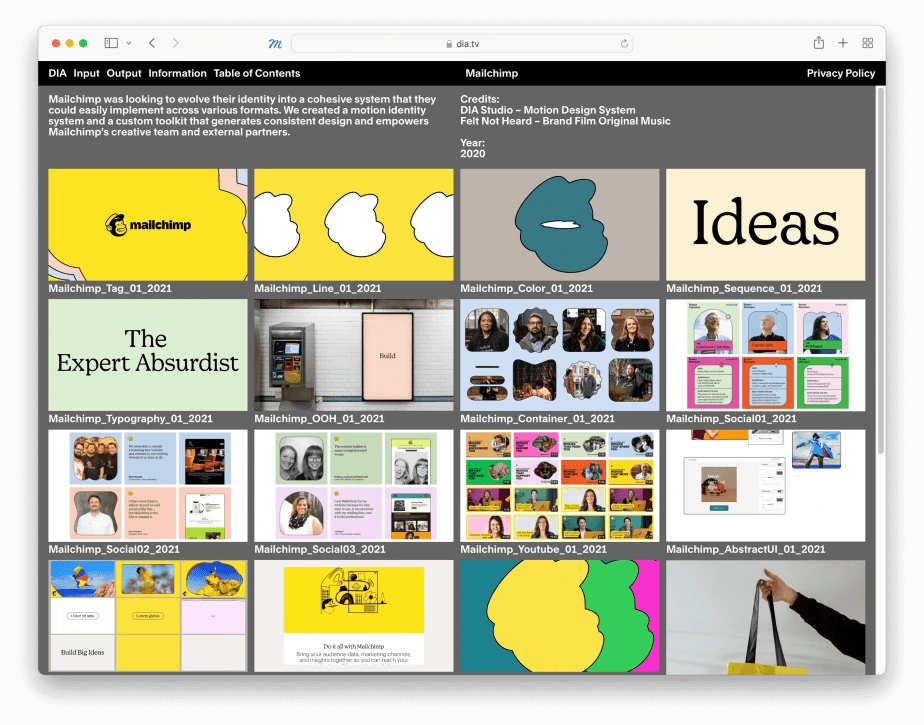This screenshot has height=725, width=924.
Task: Reload the page with the refresh icon
Action: 624,44
